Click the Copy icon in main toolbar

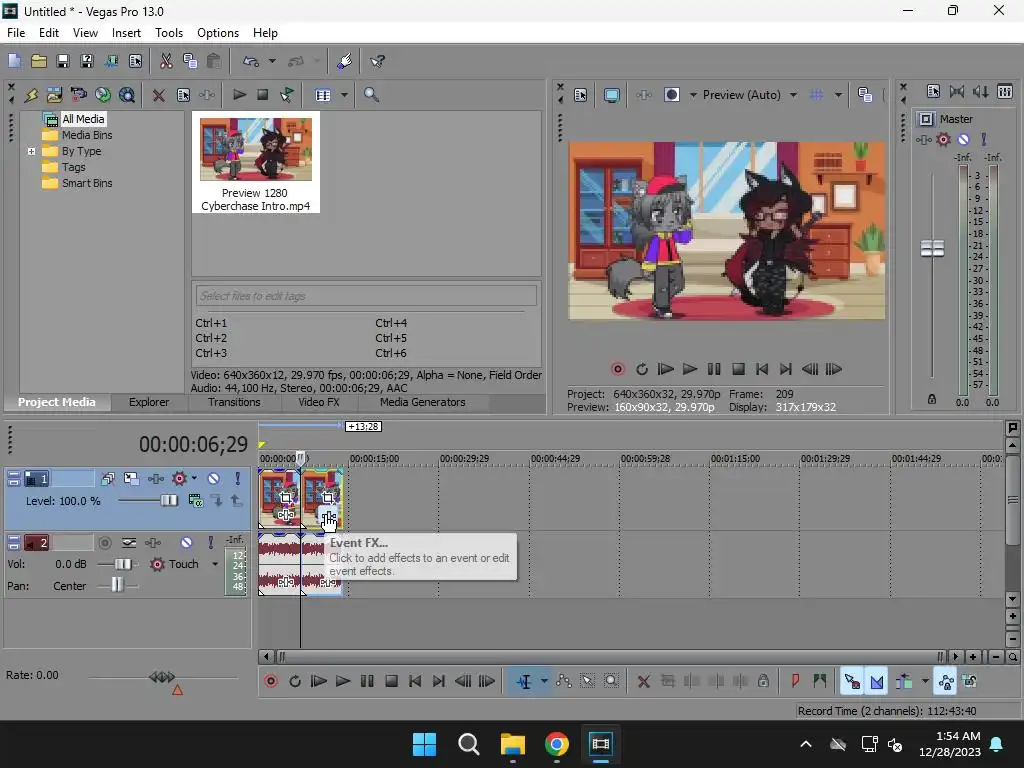[x=190, y=61]
